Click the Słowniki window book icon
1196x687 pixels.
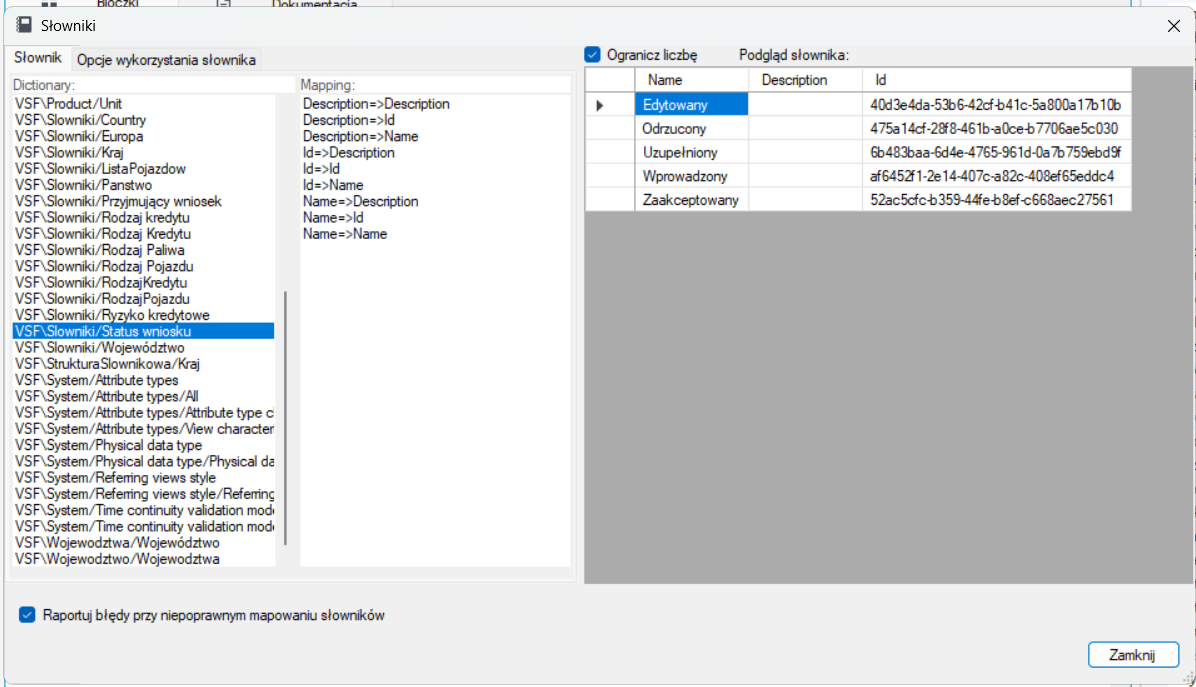pos(24,25)
